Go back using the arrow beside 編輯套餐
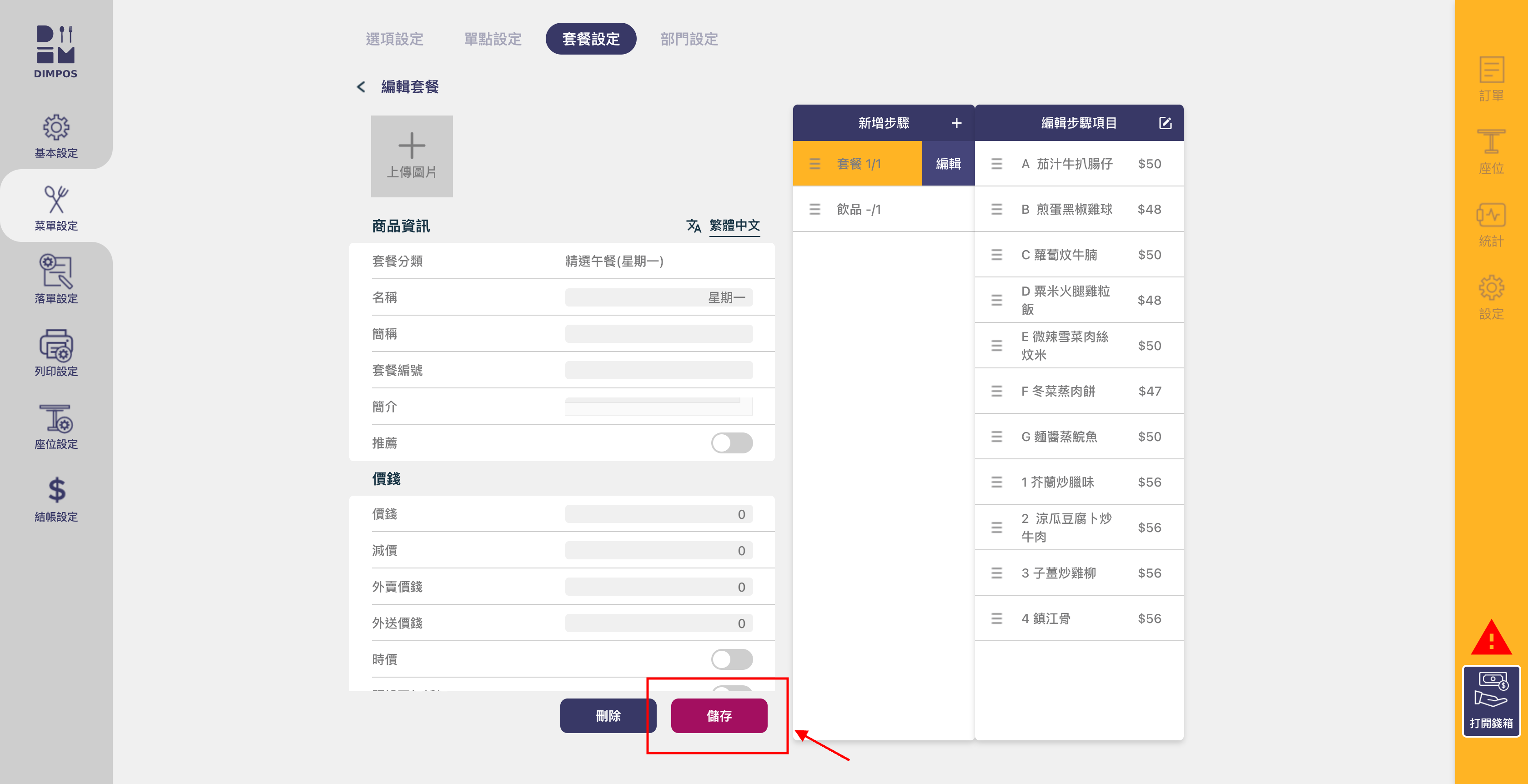Screen dimensions: 1528x784 pos(361,86)
